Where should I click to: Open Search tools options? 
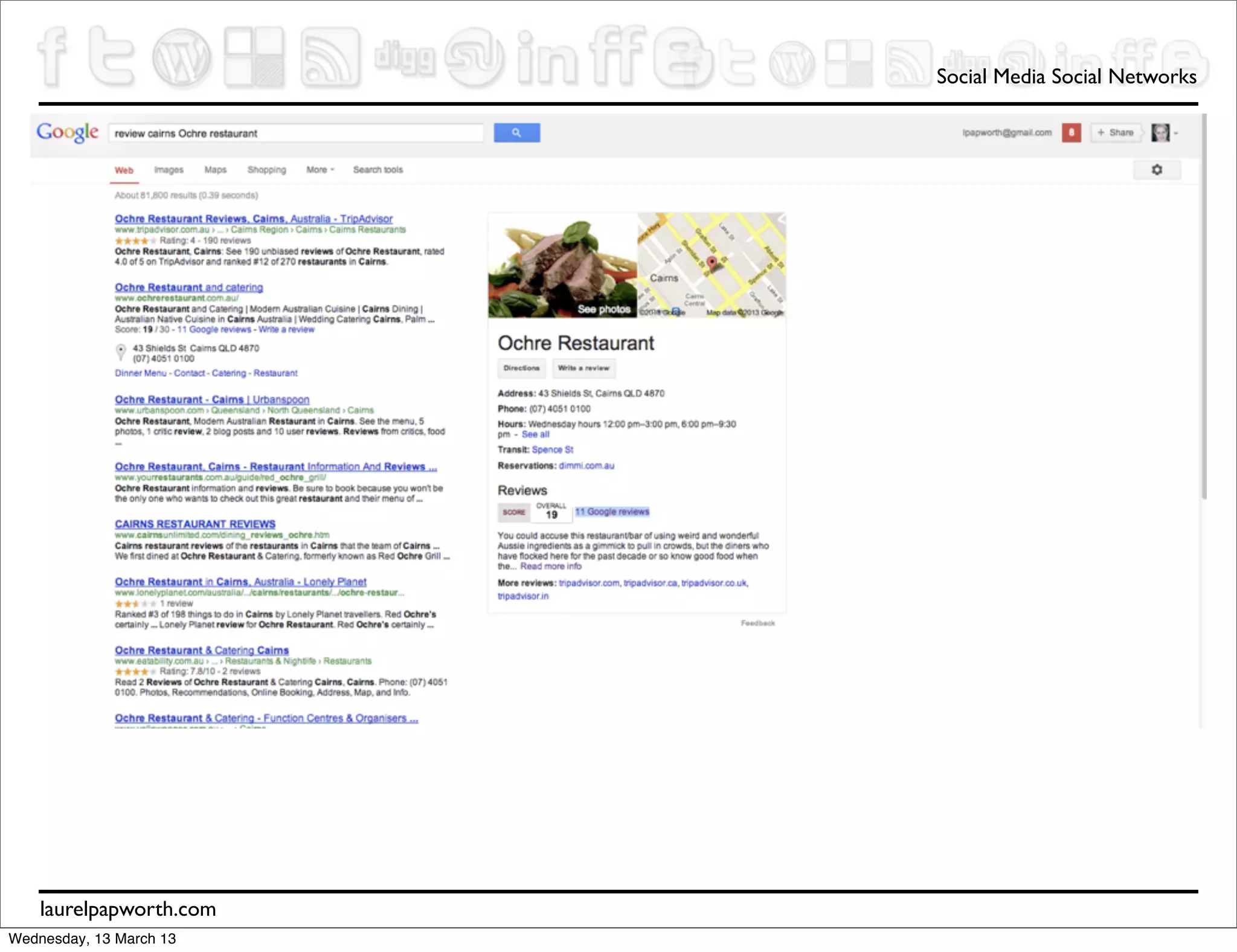coord(378,170)
